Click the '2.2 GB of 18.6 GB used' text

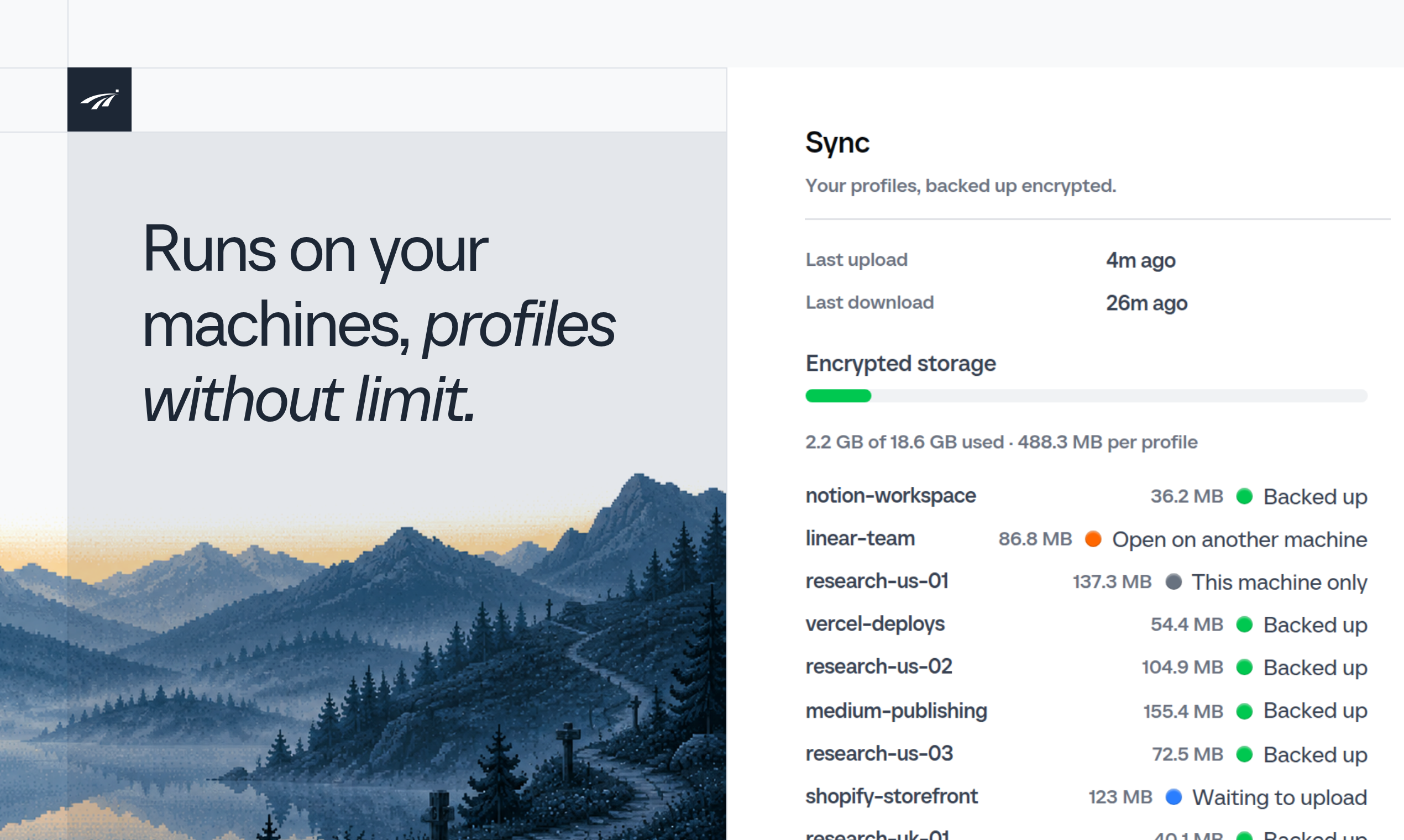click(x=904, y=442)
